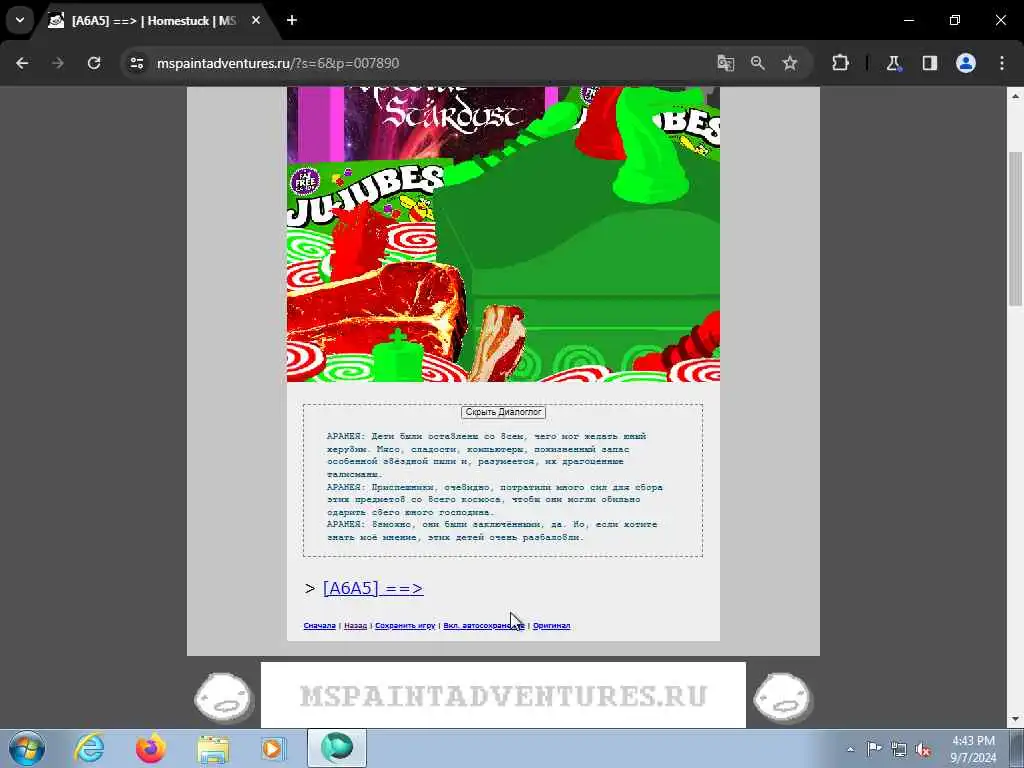Click the scrollbar up arrow
Image resolution: width=1024 pixels, height=768 pixels.
point(1015,95)
